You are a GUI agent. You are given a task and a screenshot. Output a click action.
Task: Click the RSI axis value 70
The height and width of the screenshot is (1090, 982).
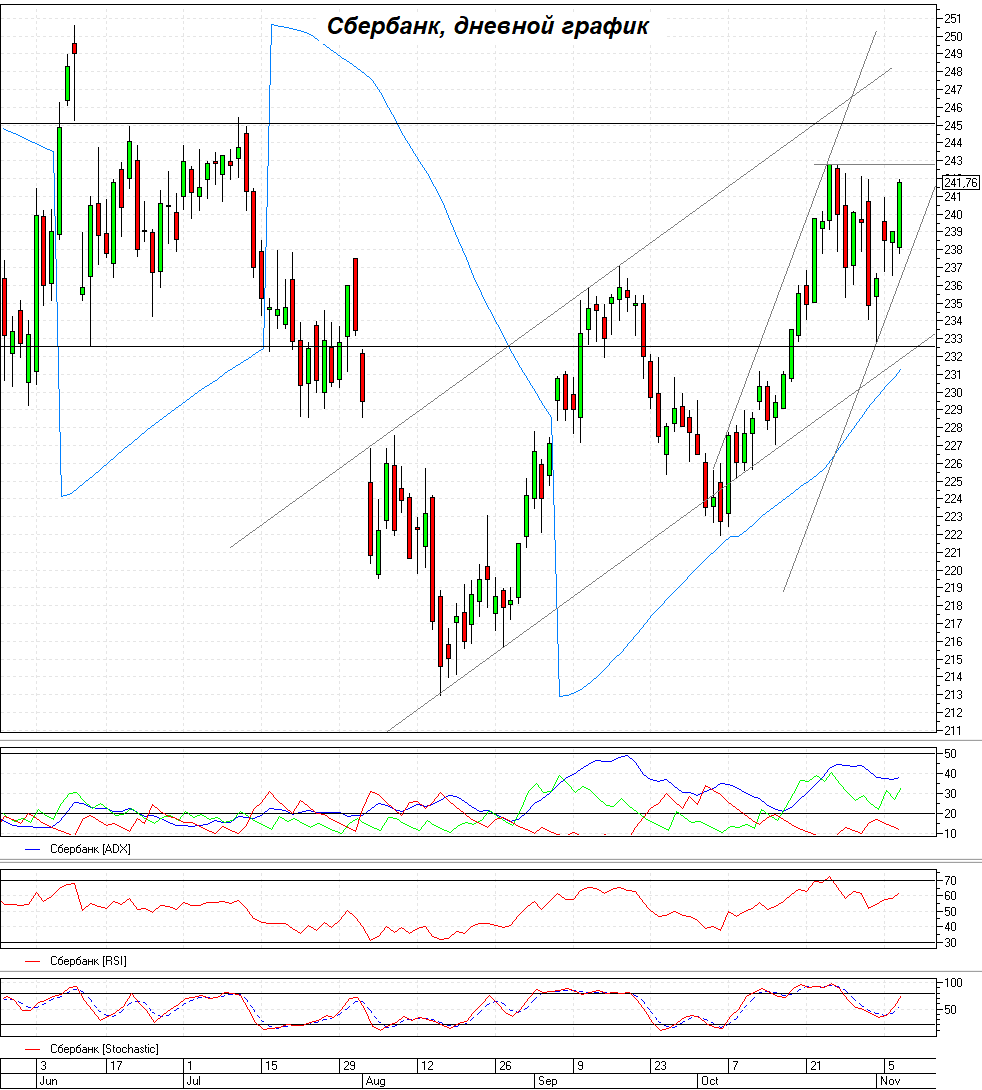tap(950, 881)
